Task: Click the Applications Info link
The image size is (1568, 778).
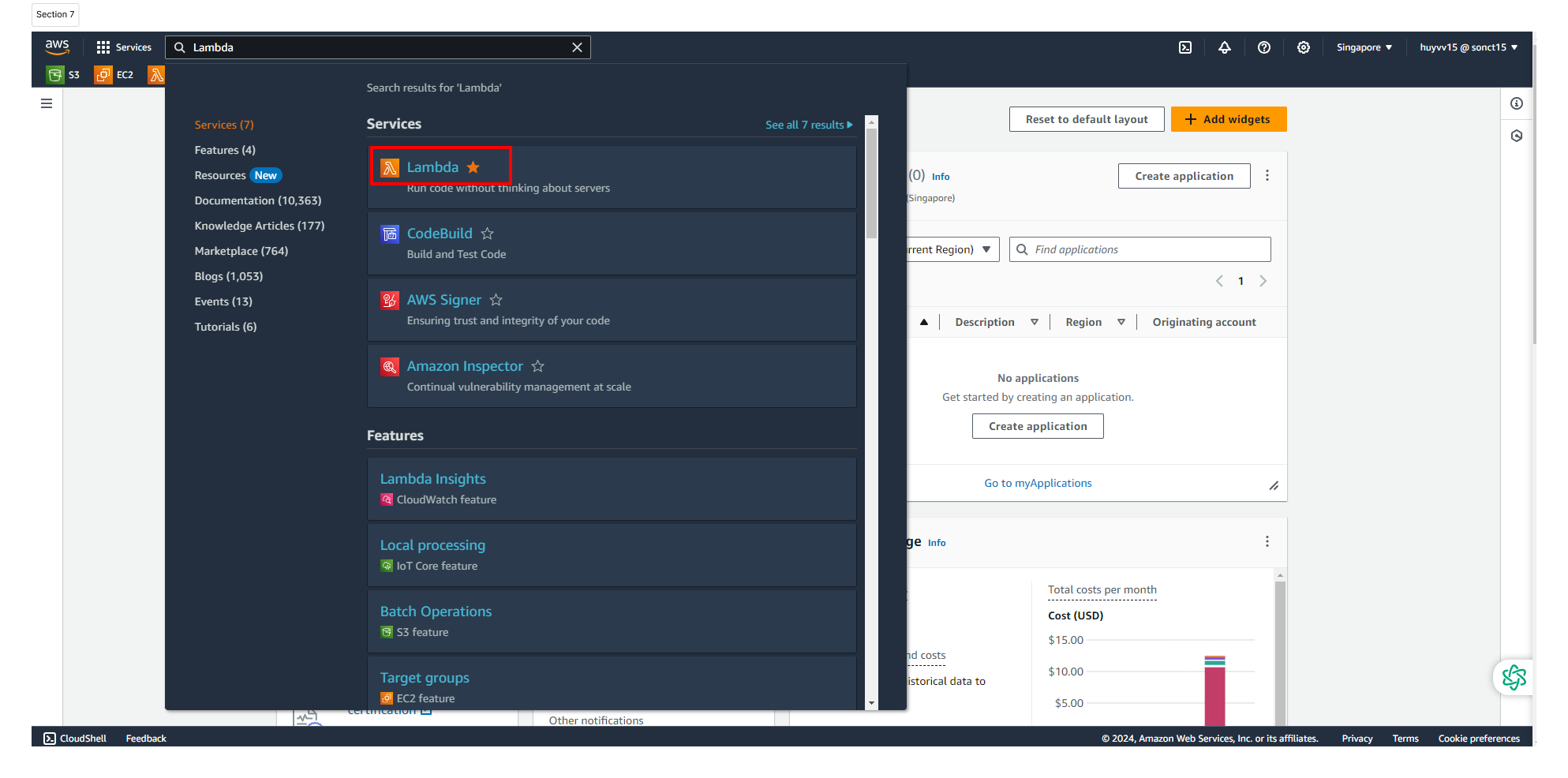Action: 941,177
